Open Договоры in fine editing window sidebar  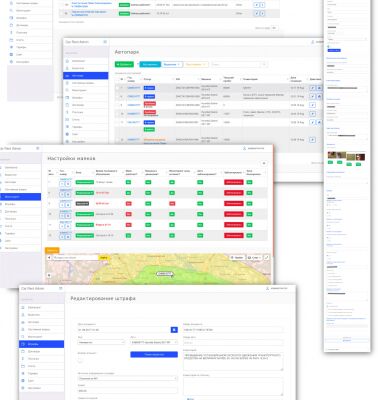(x=34, y=351)
